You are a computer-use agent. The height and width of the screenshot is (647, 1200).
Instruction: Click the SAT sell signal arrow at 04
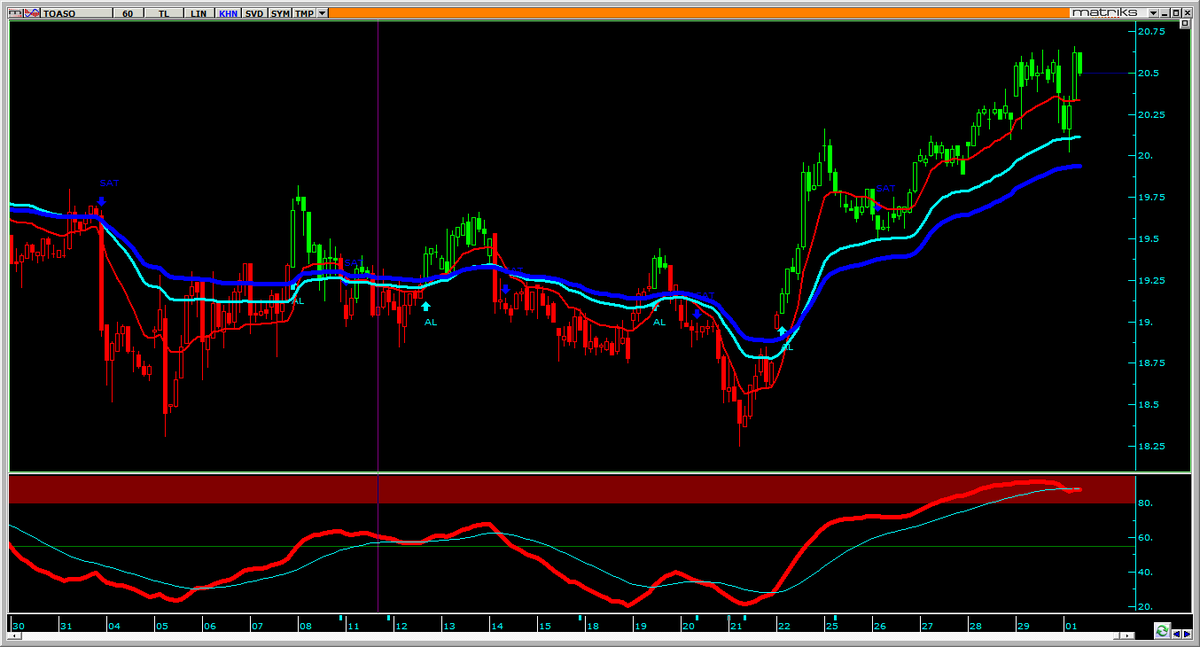[x=102, y=201]
